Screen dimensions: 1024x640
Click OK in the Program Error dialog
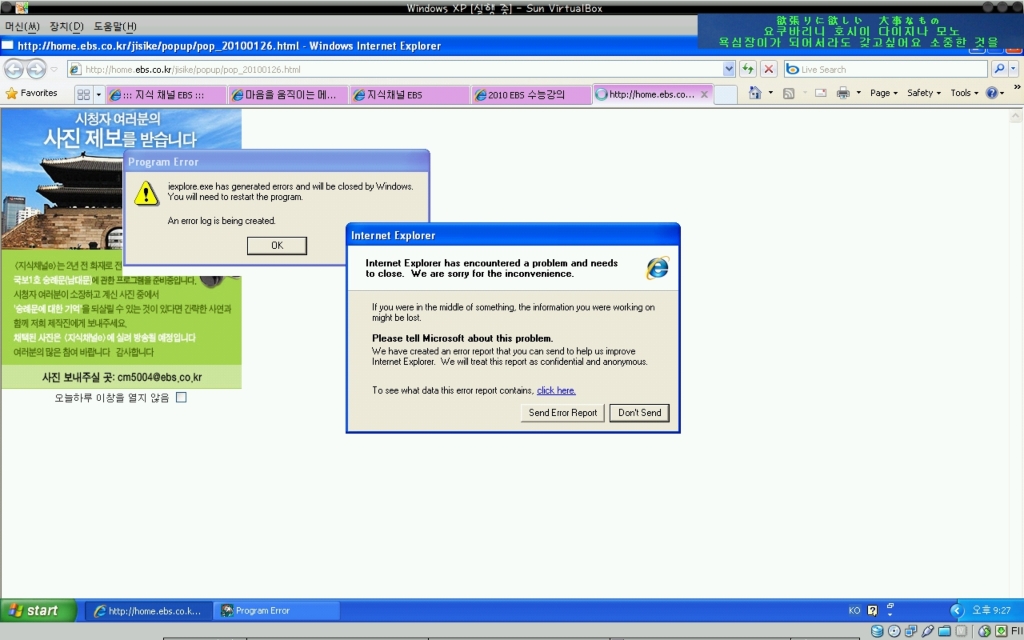click(277, 246)
